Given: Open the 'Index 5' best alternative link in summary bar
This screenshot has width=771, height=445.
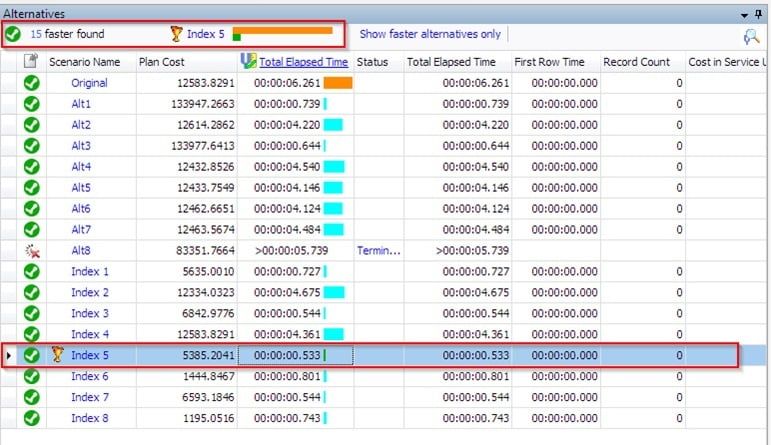Looking at the screenshot, I should 206,34.
